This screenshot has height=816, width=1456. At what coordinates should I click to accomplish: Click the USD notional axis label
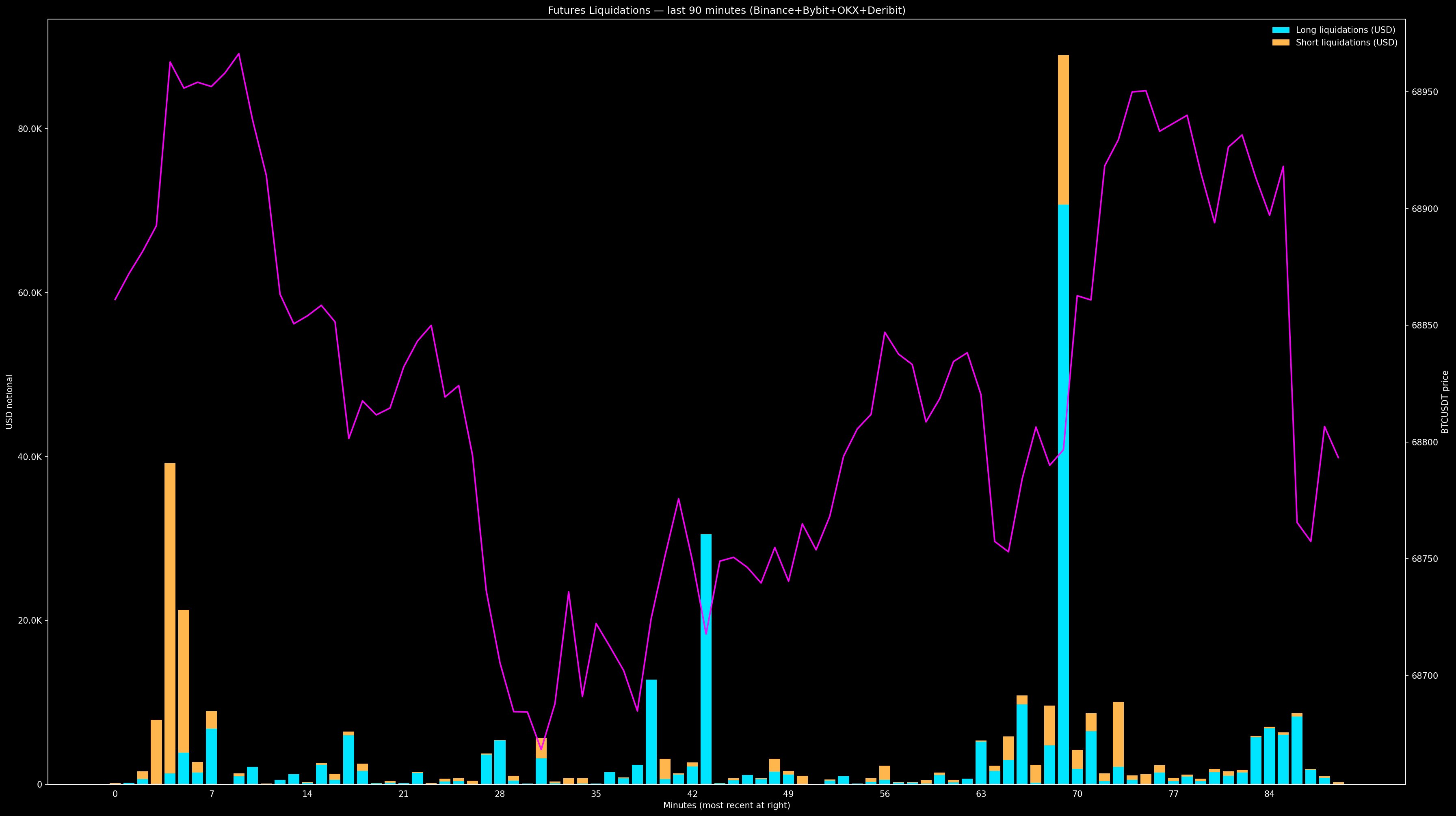tap(10, 402)
